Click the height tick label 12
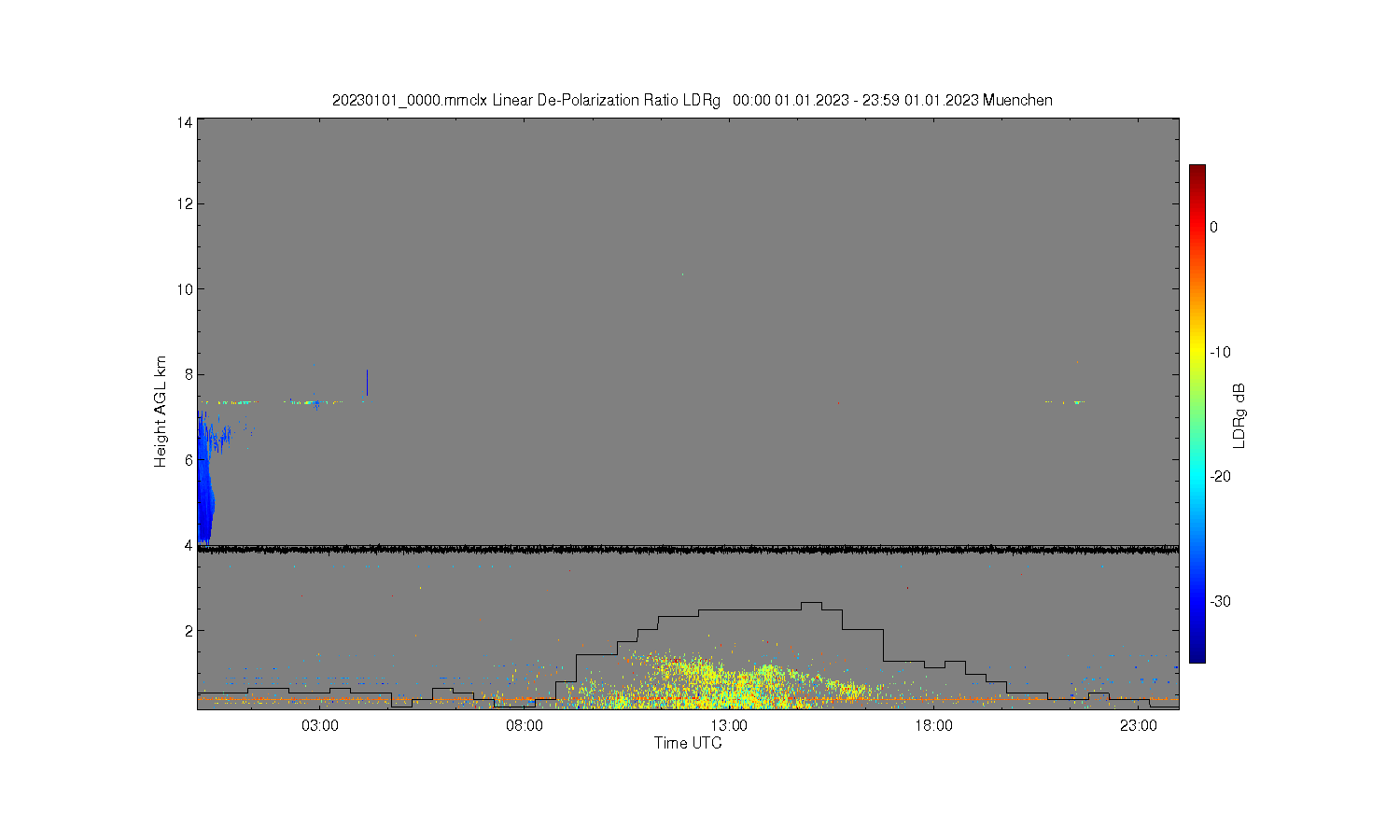 [185, 203]
